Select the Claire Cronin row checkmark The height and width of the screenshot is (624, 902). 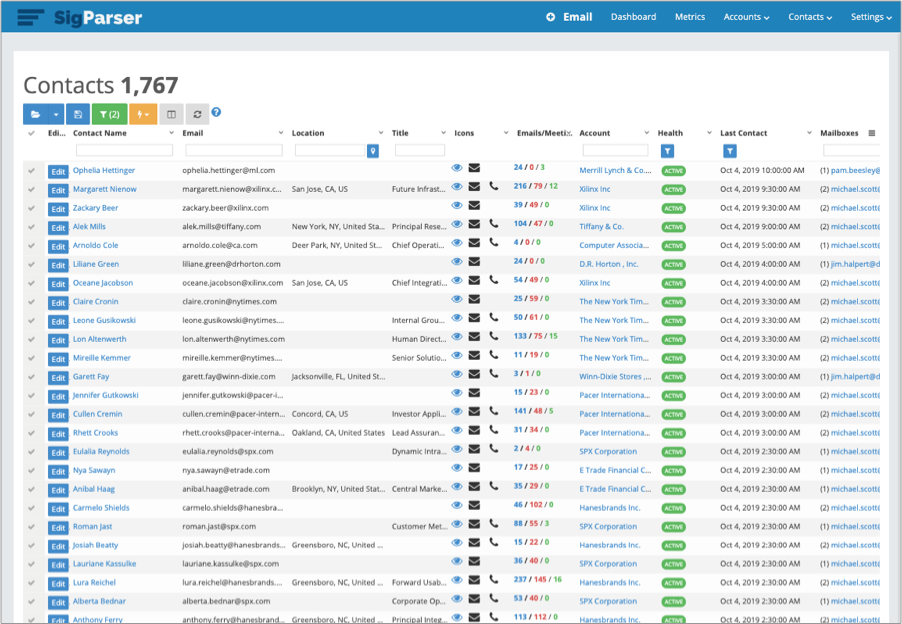[x=32, y=302]
